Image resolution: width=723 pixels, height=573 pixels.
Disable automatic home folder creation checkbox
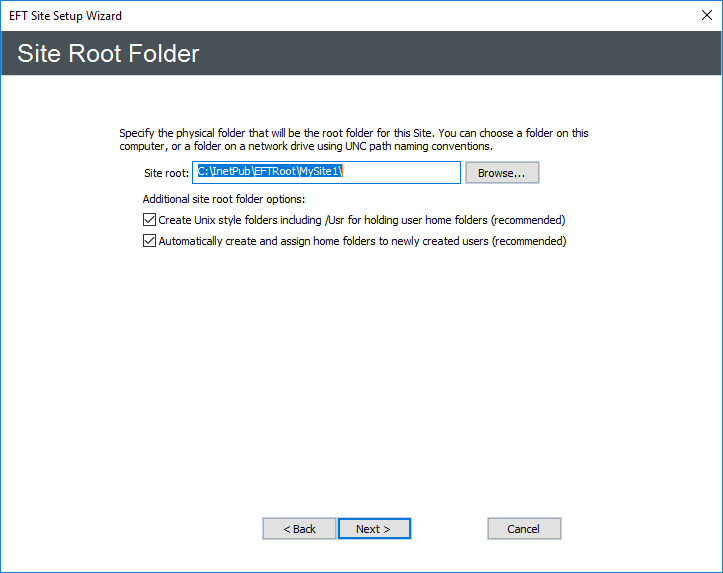150,241
